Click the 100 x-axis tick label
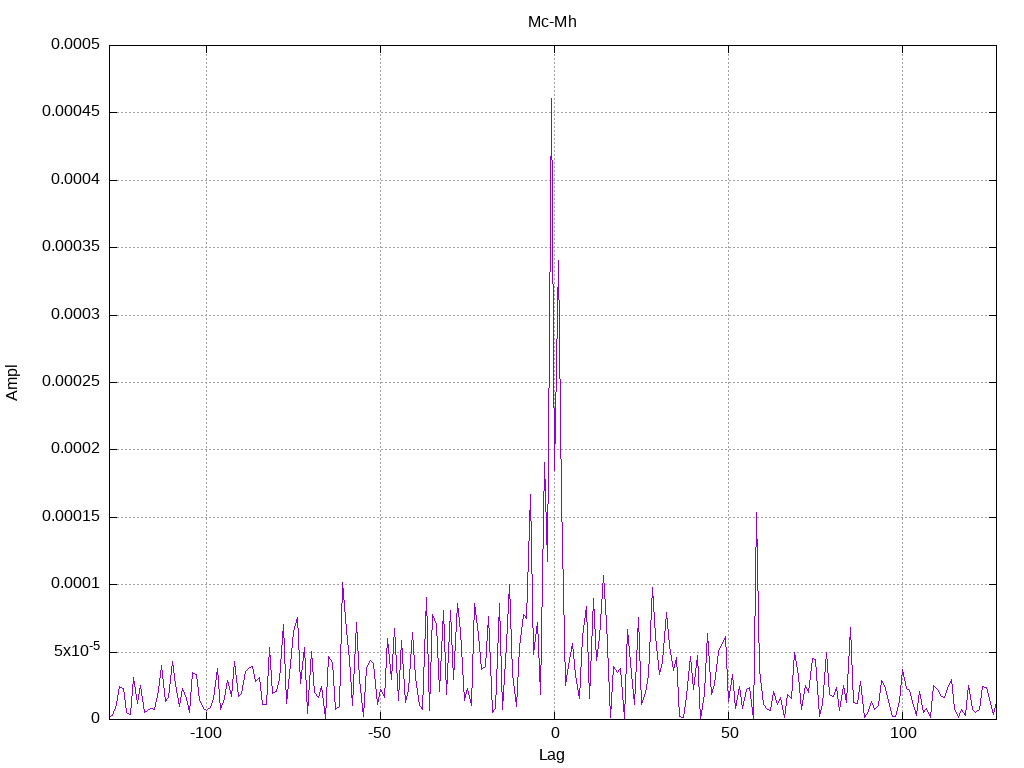Viewport: 1024px width, 768px height. pyautogui.click(x=903, y=733)
